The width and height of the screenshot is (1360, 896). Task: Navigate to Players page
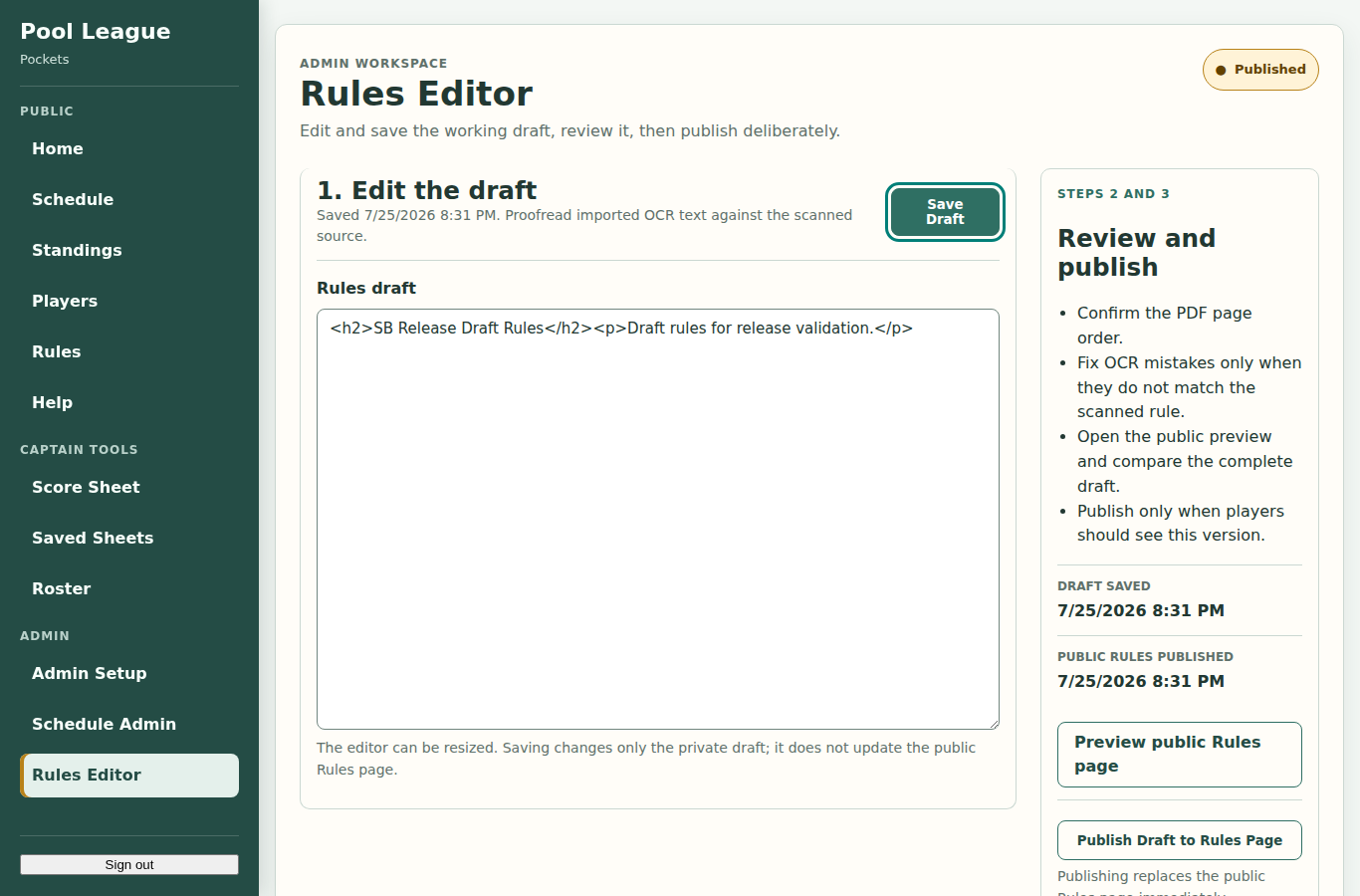pos(129,301)
